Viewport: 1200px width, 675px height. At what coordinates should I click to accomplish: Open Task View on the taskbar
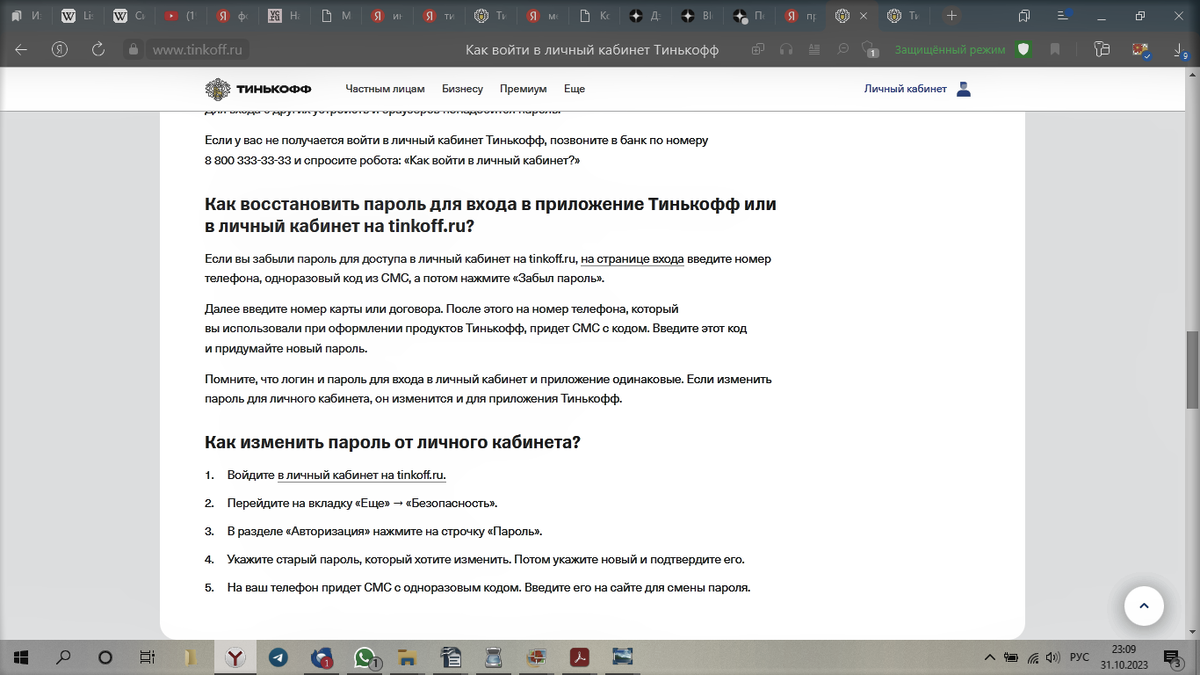pos(147,657)
